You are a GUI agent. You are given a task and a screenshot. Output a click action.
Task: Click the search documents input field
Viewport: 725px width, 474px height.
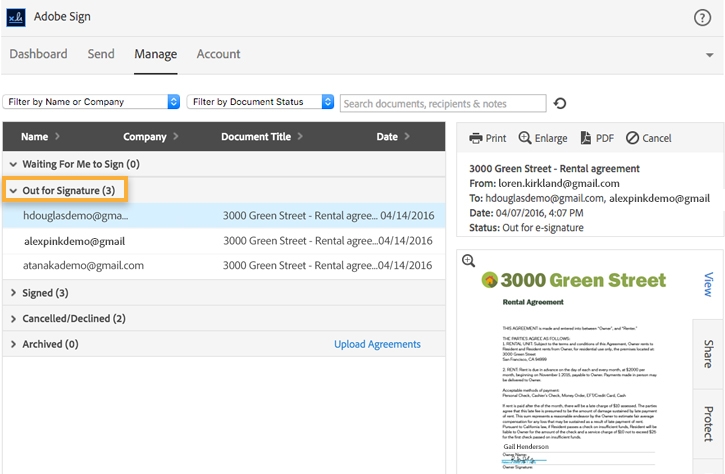click(x=443, y=103)
